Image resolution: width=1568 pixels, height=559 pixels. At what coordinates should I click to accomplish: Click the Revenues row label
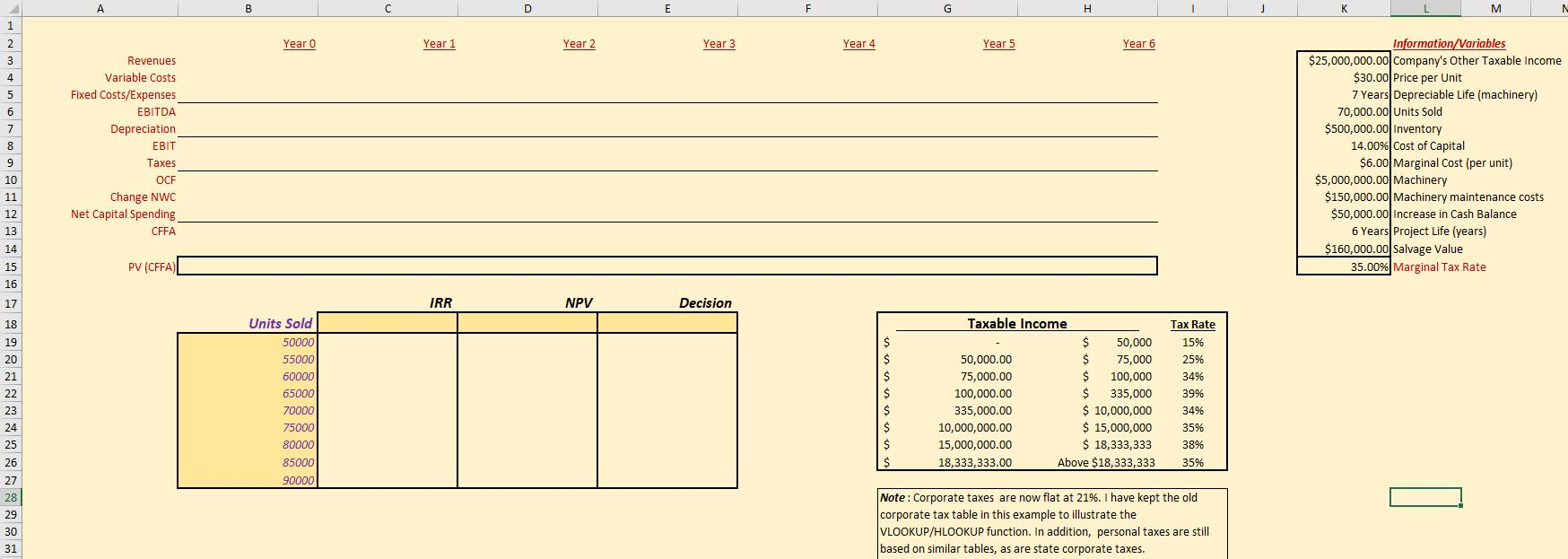coord(152,61)
